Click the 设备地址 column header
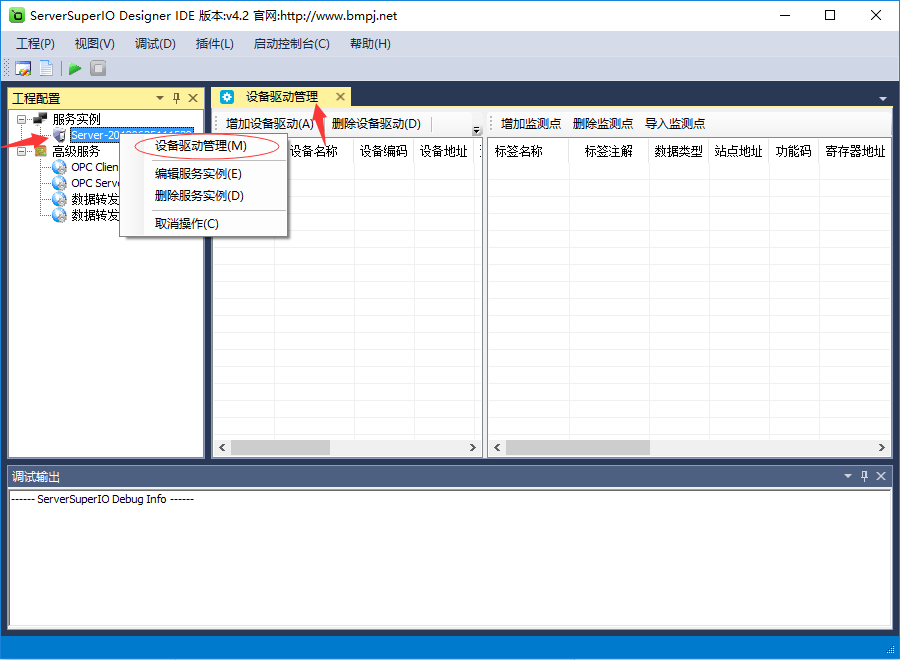 (x=444, y=152)
